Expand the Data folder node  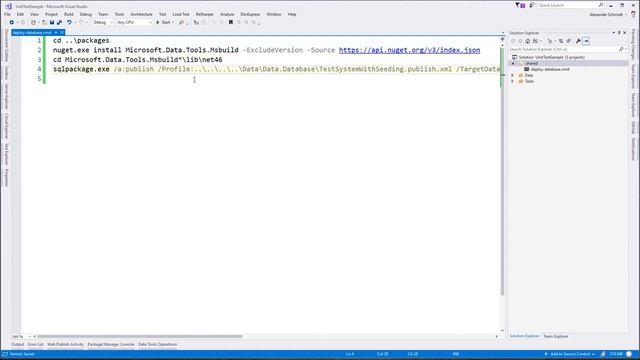tap(513, 75)
